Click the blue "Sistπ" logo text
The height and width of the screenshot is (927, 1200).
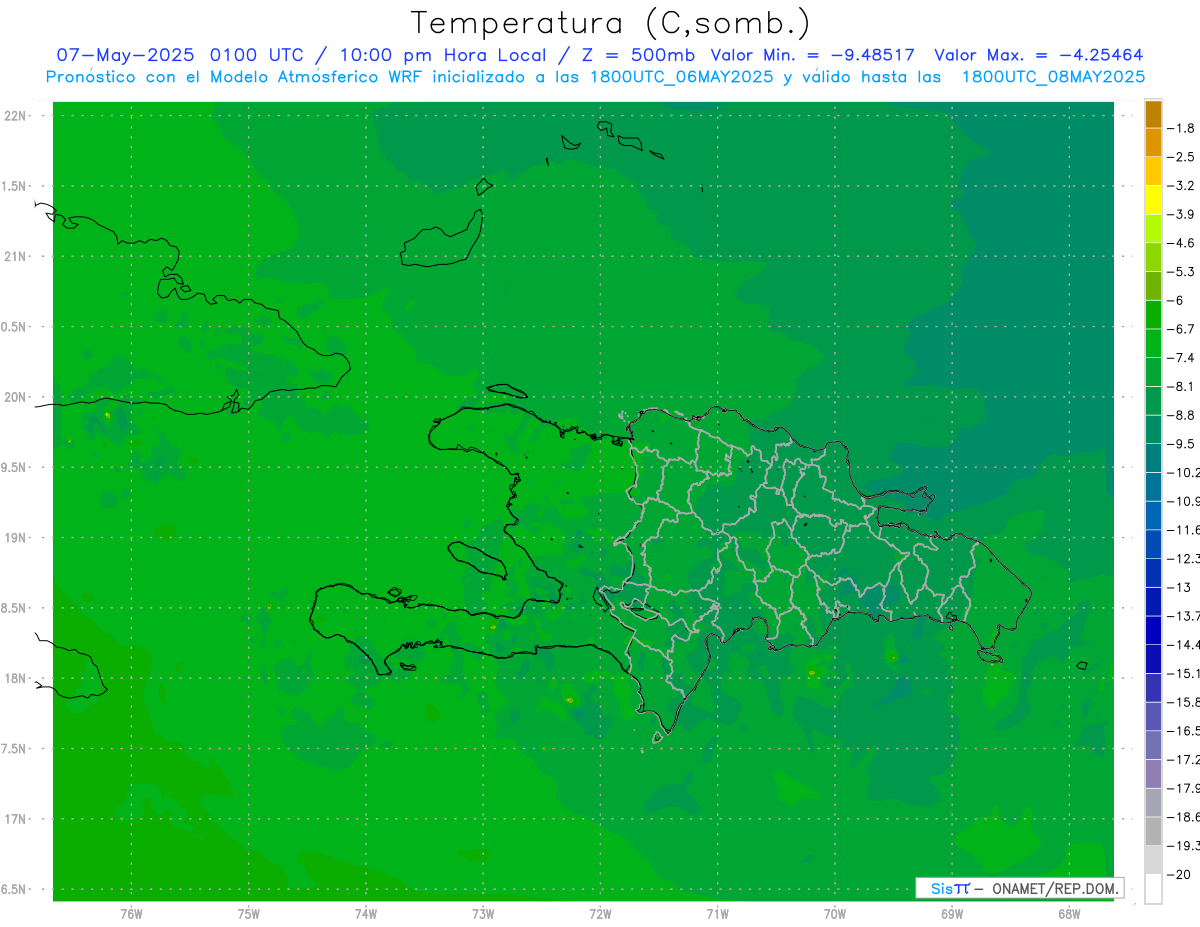pos(949,888)
